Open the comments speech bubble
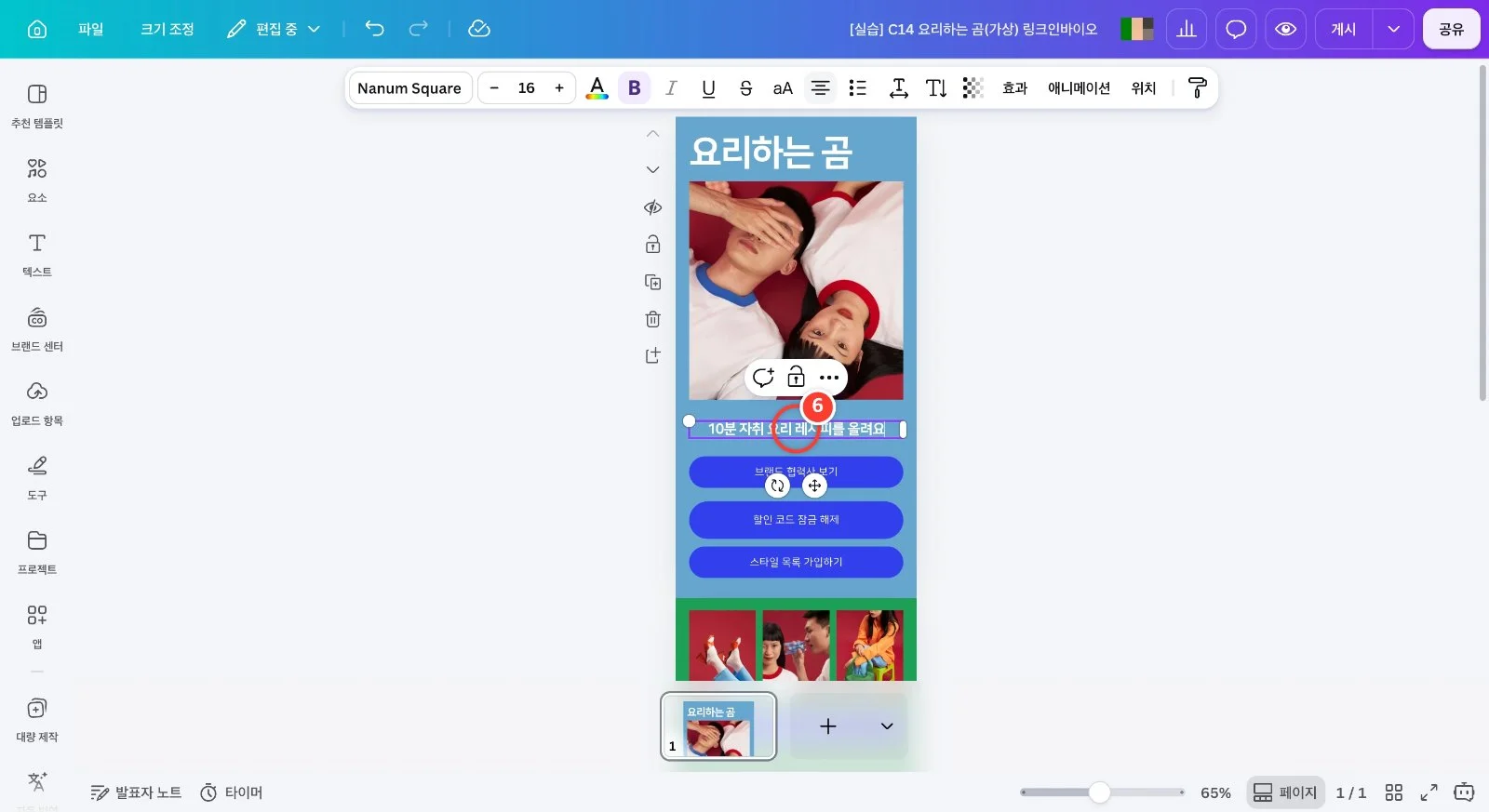This screenshot has height=812, width=1489. pos(1236,29)
